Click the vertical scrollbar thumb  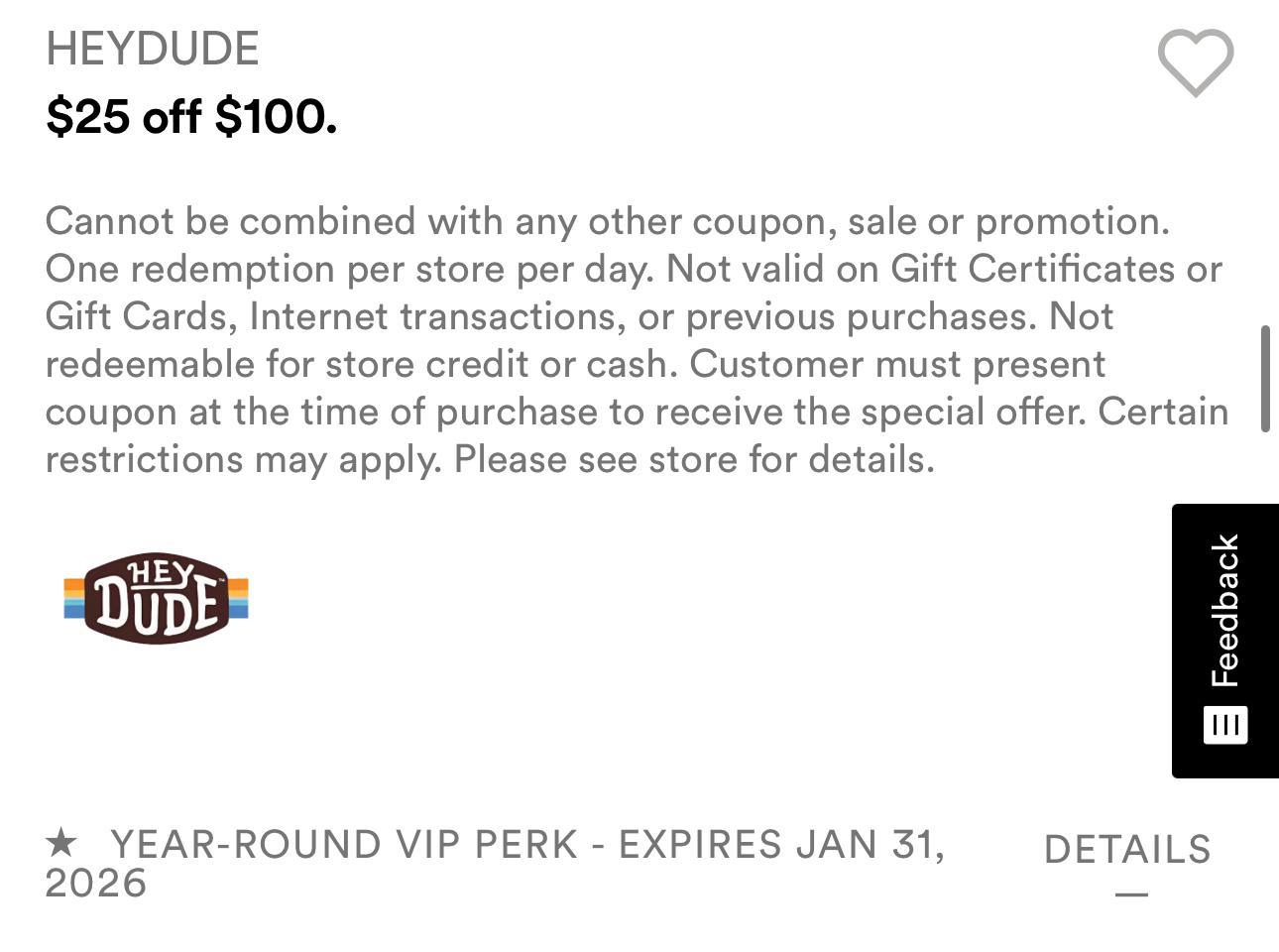pos(1265,378)
